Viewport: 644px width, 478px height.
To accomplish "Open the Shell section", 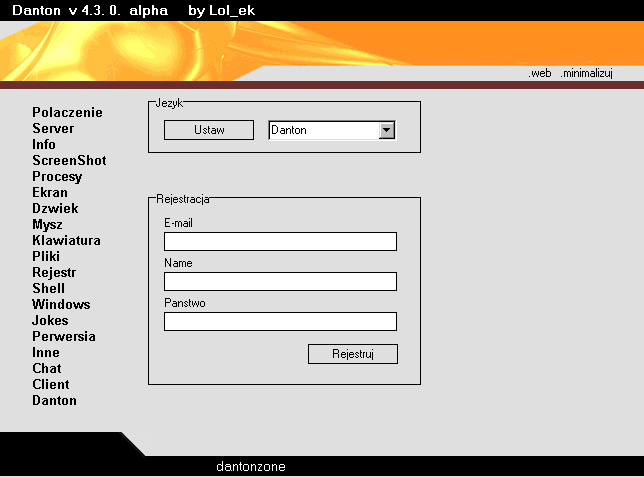I will pyautogui.click(x=48, y=289).
